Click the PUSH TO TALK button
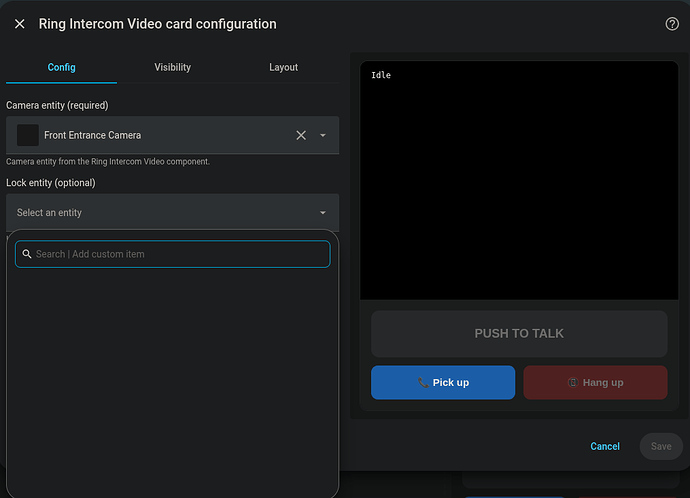The height and width of the screenshot is (498, 690). 519,333
